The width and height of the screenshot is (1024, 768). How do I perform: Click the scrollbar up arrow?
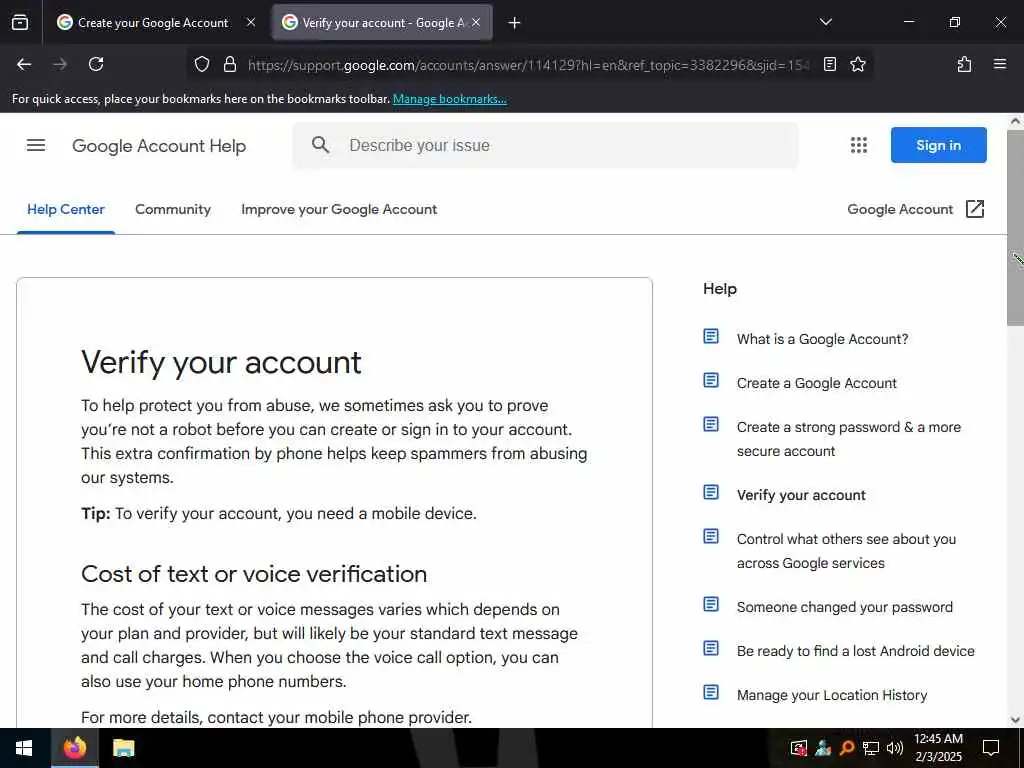(1015, 121)
